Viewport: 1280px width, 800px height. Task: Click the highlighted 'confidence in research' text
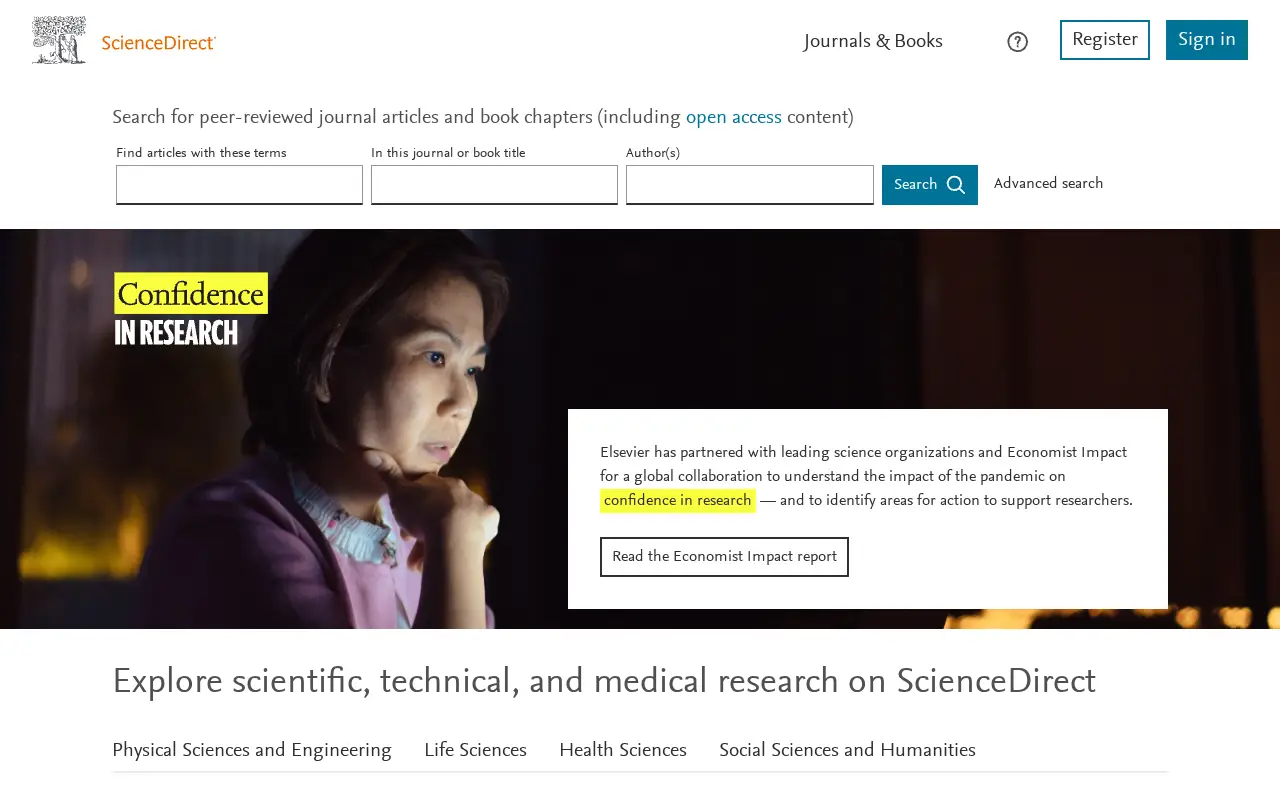click(x=678, y=501)
